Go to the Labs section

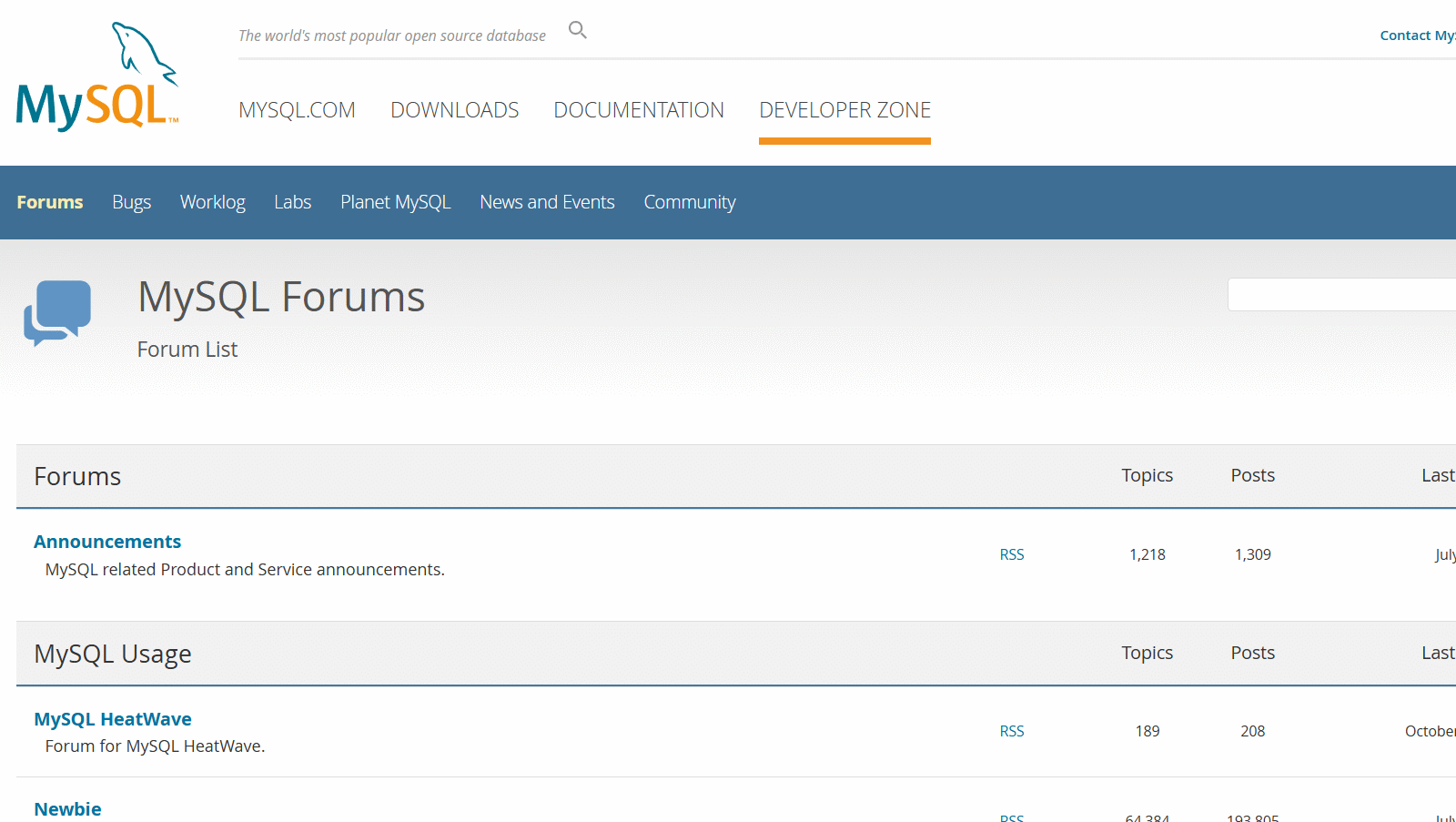tap(293, 202)
